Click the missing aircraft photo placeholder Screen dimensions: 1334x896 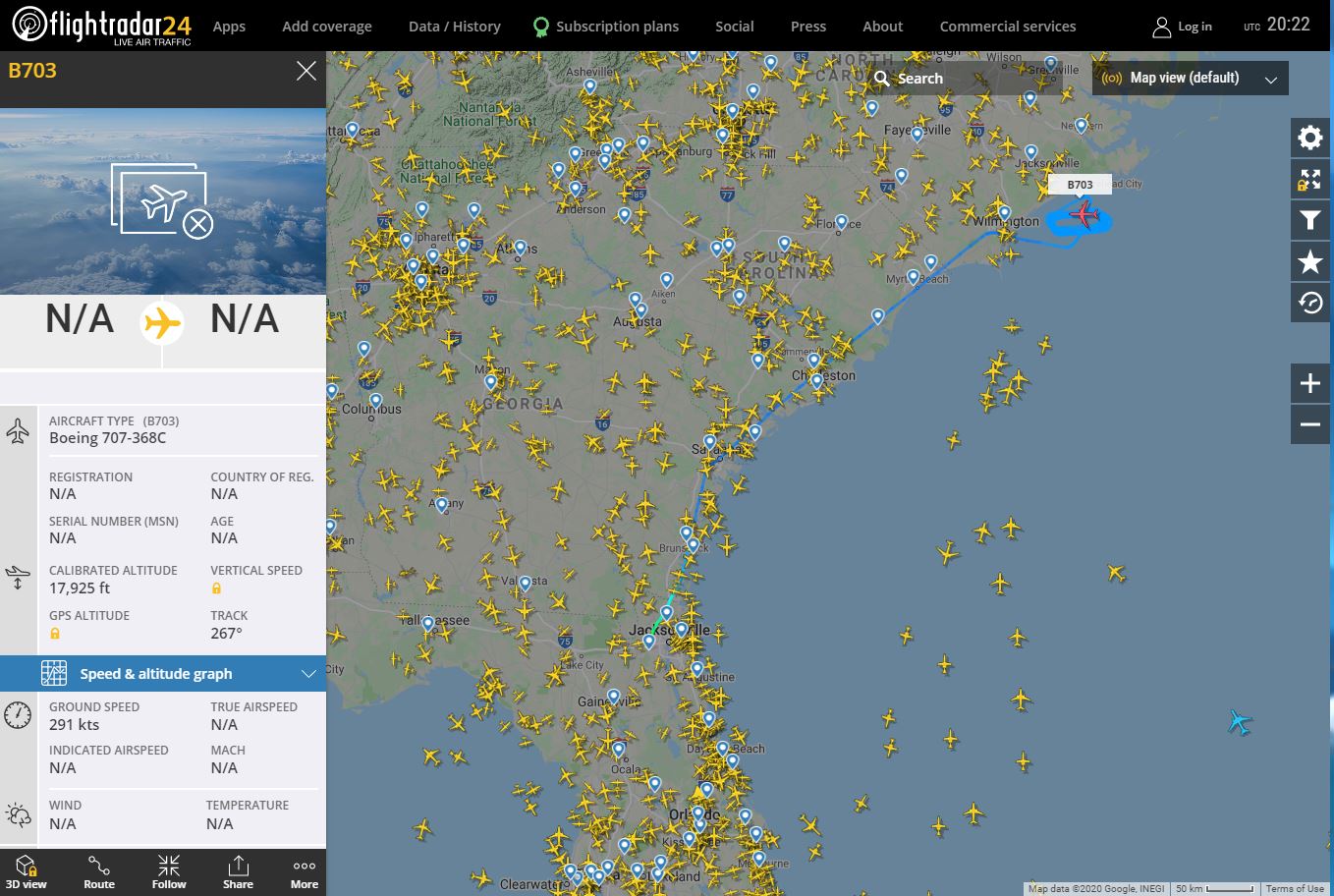coord(162,200)
